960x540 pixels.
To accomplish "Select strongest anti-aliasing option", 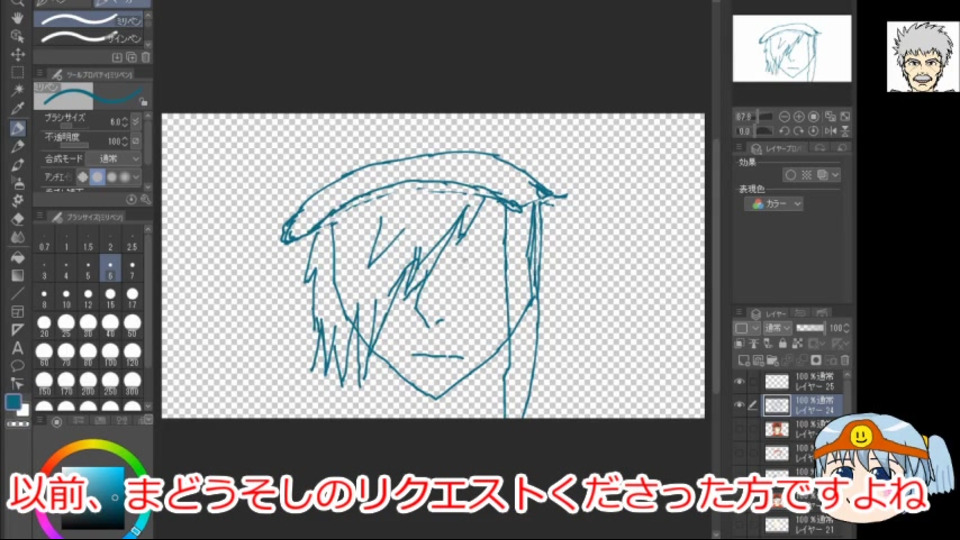I will pos(125,177).
